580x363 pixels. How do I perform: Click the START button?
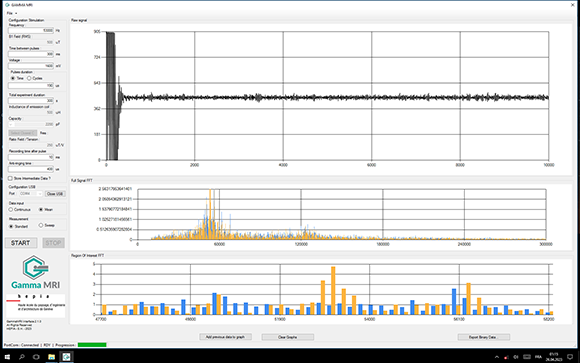pos(21,243)
